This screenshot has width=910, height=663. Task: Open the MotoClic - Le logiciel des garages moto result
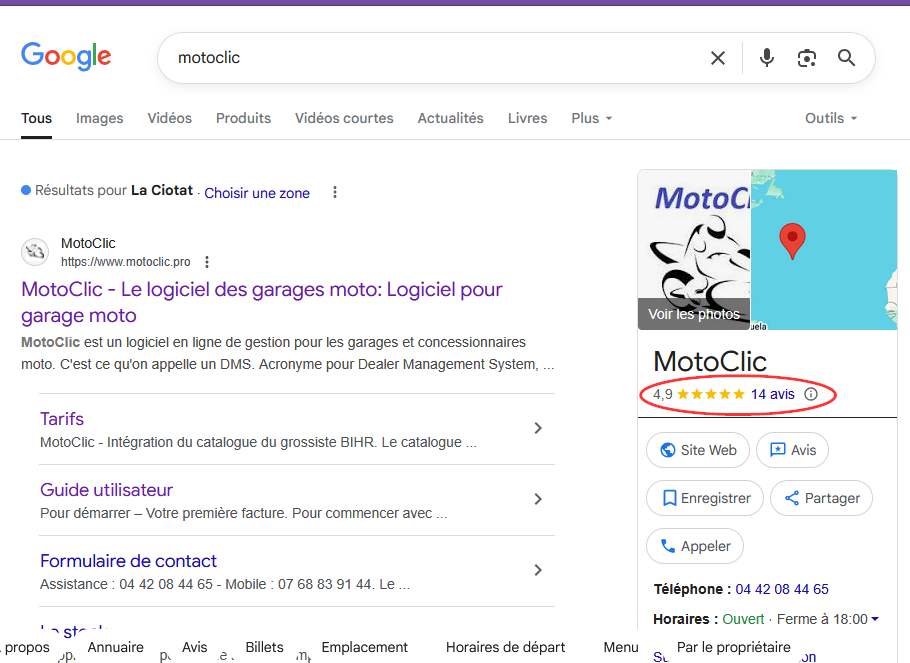(x=262, y=302)
